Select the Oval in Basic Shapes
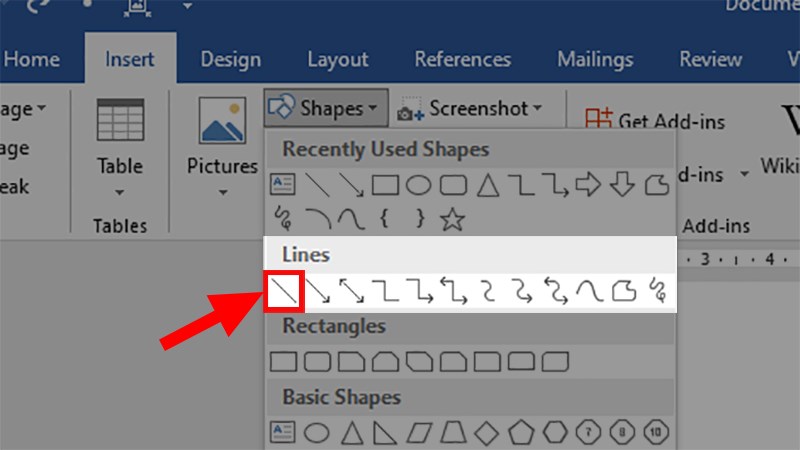This screenshot has height=450, width=800. [317, 433]
